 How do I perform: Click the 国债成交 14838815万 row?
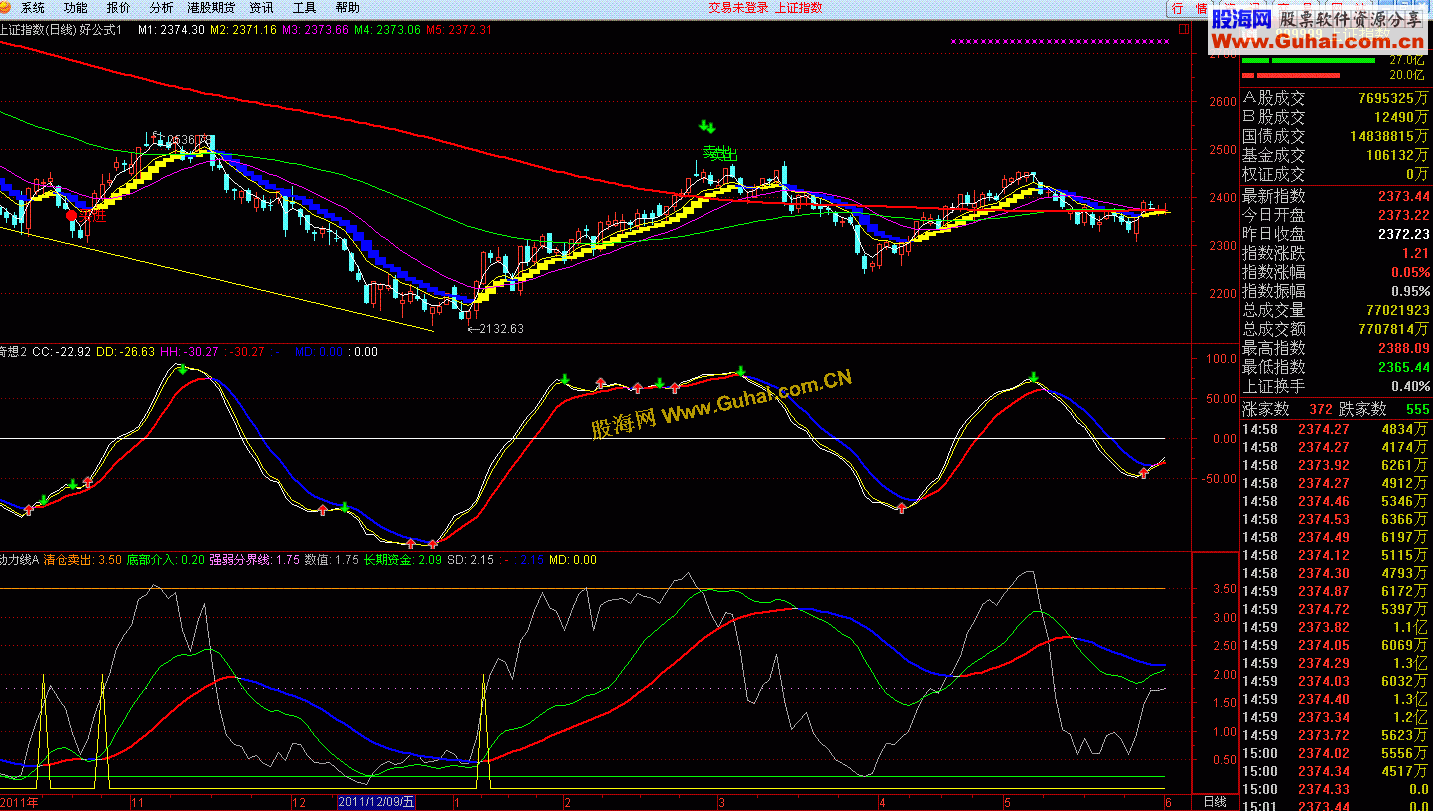tap(1336, 136)
